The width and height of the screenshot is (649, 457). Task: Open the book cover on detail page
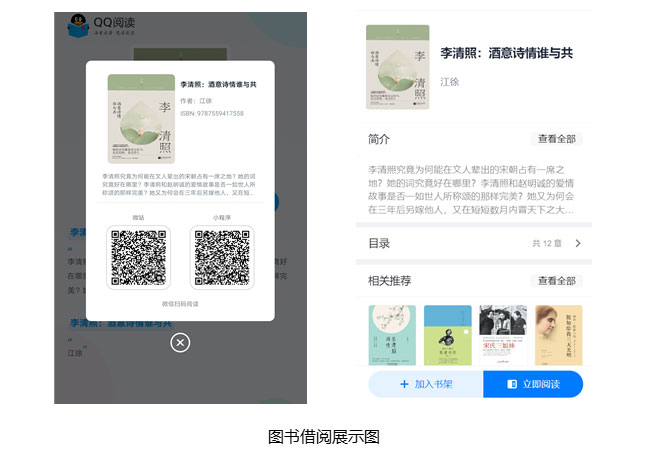click(x=397, y=66)
